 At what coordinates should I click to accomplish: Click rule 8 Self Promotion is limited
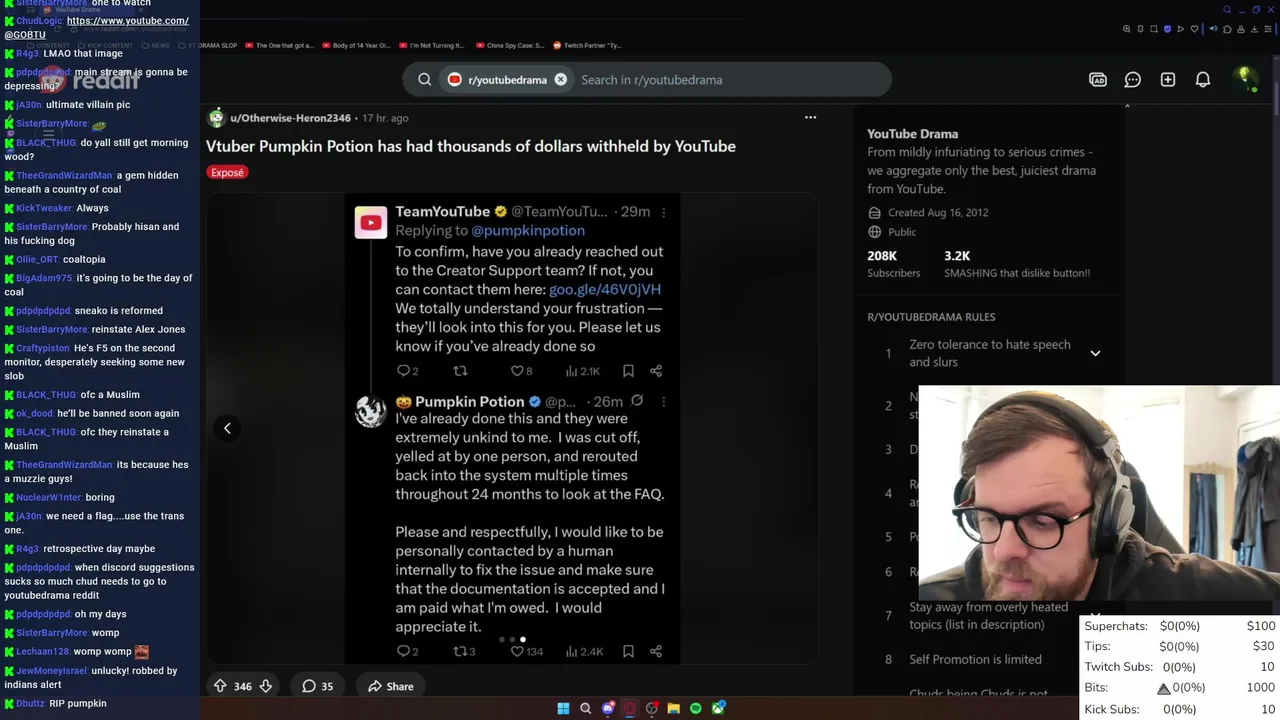coord(975,659)
